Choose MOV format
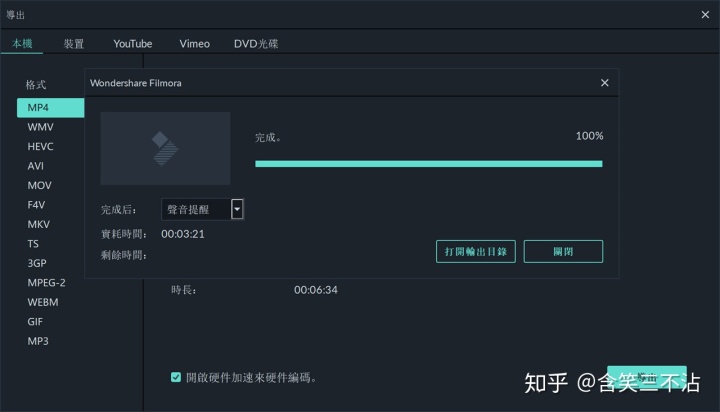 (39, 186)
